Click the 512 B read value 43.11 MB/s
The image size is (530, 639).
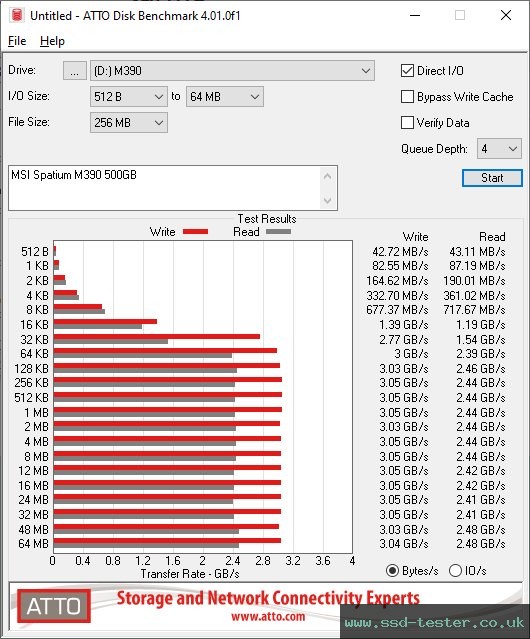477,252
